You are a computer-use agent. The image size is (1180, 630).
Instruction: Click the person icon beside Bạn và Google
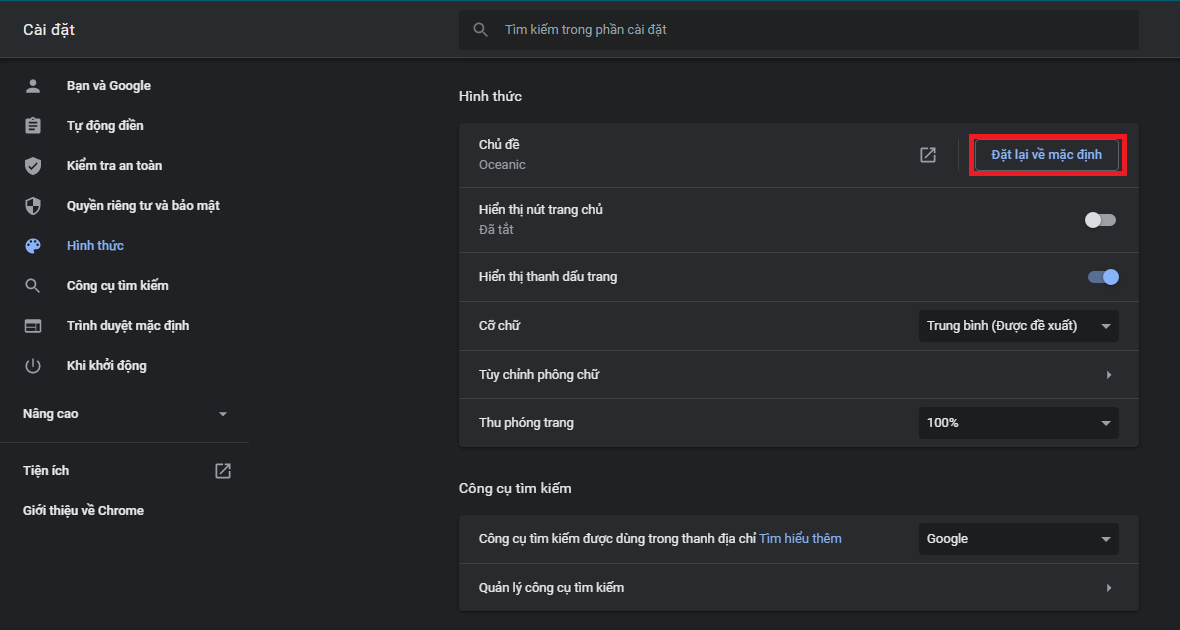(x=32, y=86)
